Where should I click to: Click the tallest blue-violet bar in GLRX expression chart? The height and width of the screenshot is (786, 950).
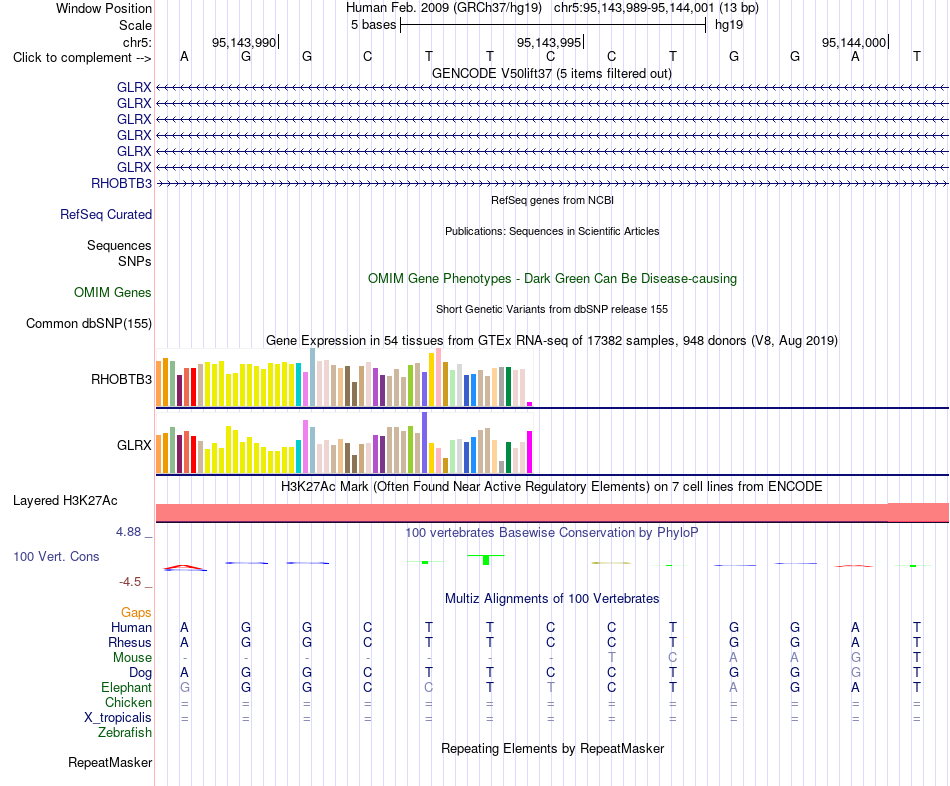tap(425, 442)
